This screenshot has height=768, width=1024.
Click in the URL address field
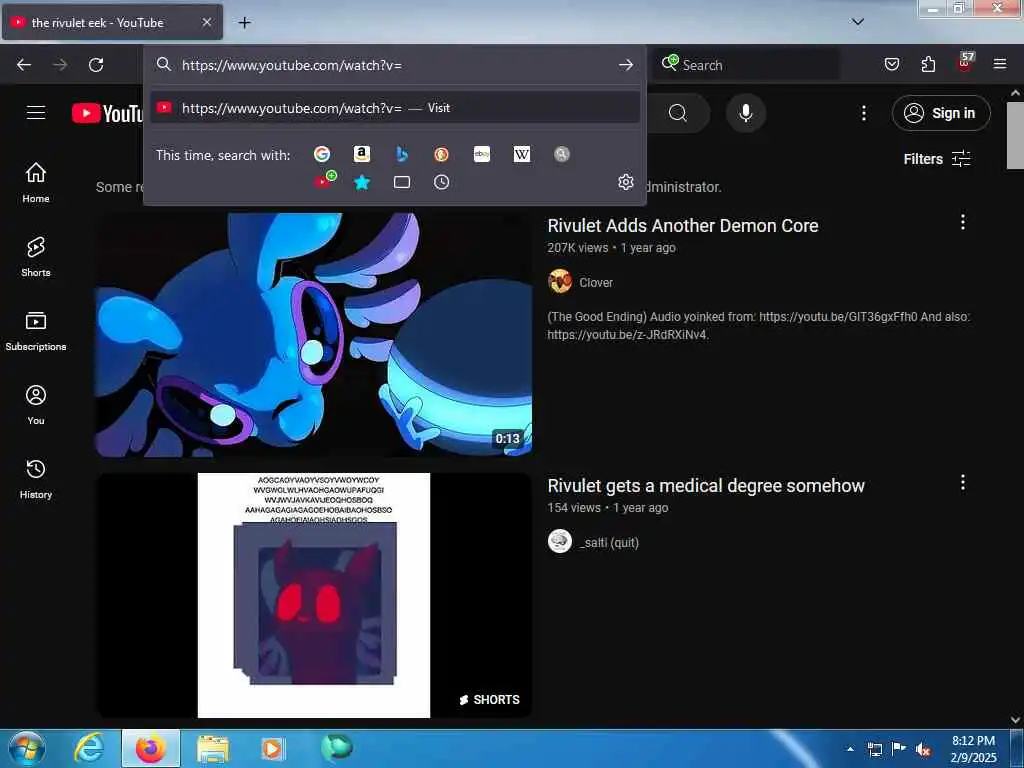point(392,65)
